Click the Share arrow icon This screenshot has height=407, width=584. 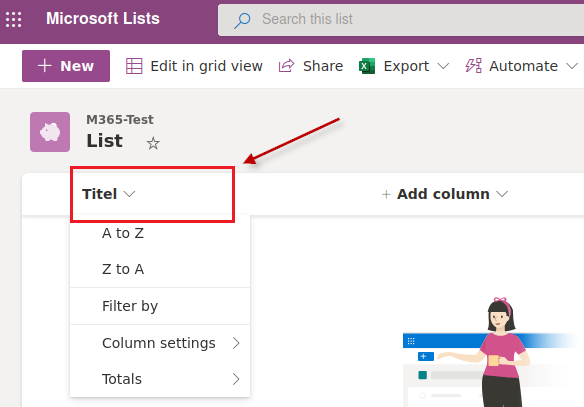click(286, 66)
